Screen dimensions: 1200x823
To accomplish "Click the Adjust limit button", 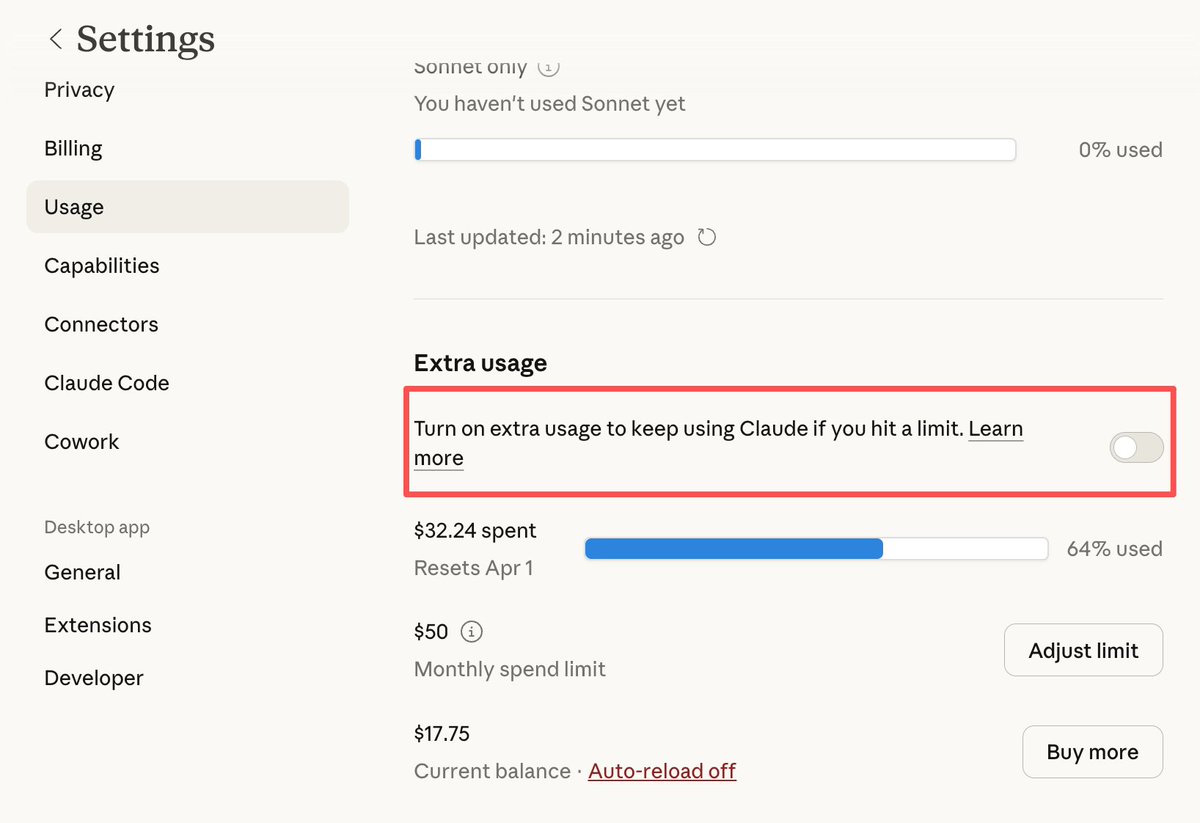I will tap(1083, 650).
